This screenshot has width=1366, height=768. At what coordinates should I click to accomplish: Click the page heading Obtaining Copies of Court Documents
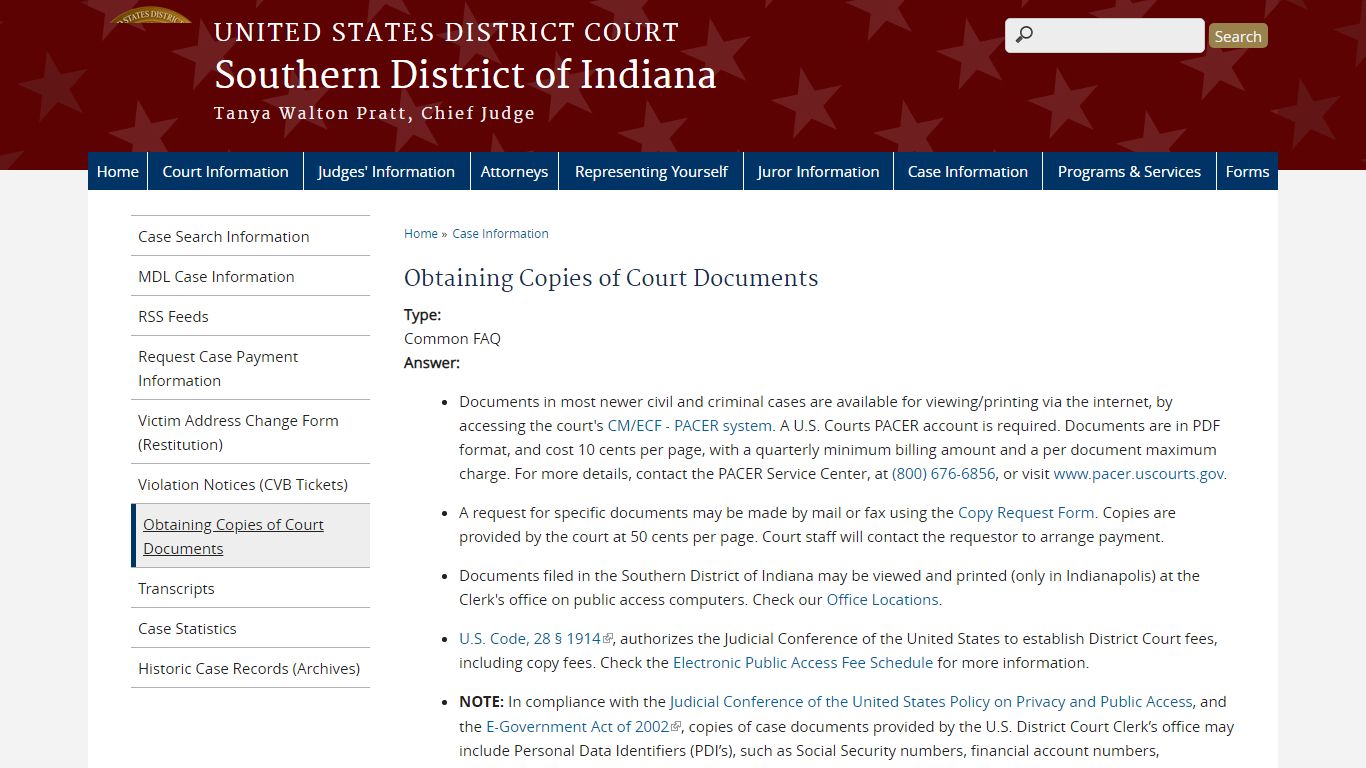pos(611,278)
